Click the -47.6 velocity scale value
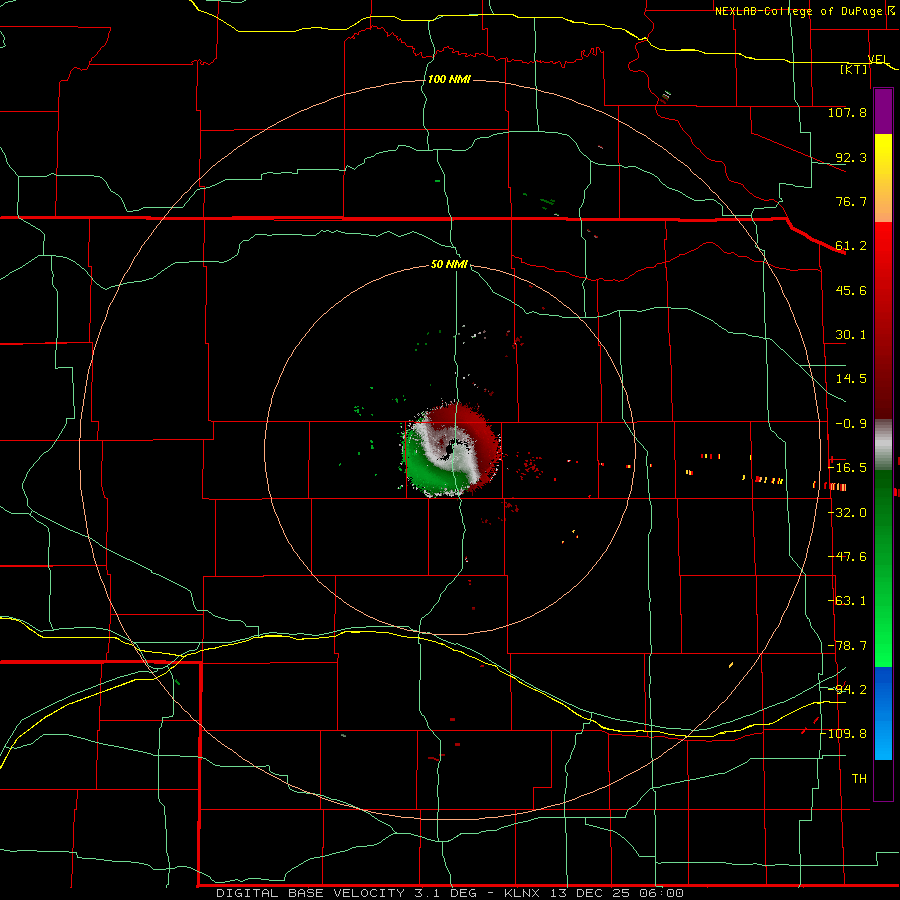900x900 pixels. [848, 557]
